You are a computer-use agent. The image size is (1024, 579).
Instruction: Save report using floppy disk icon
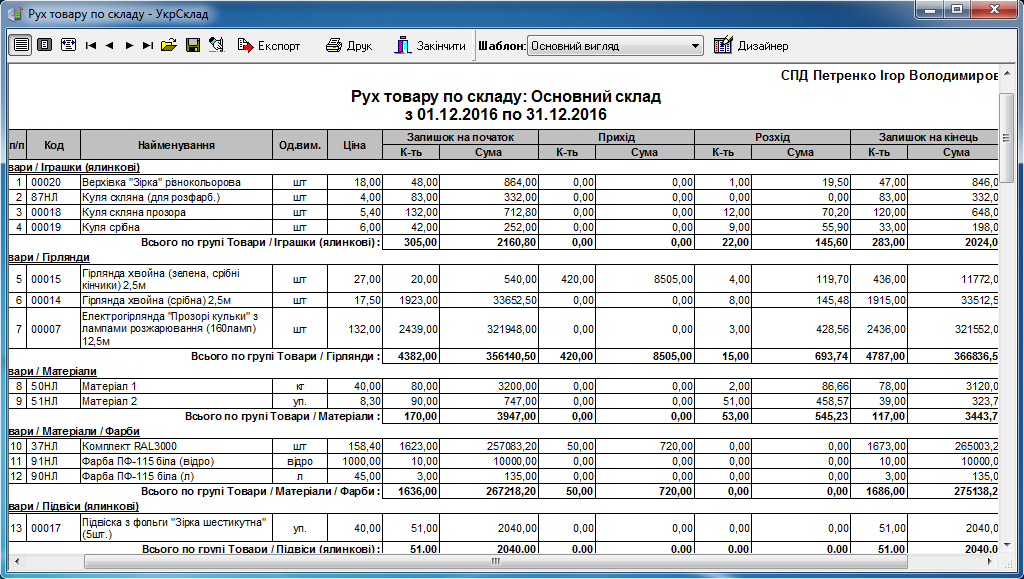(x=193, y=46)
